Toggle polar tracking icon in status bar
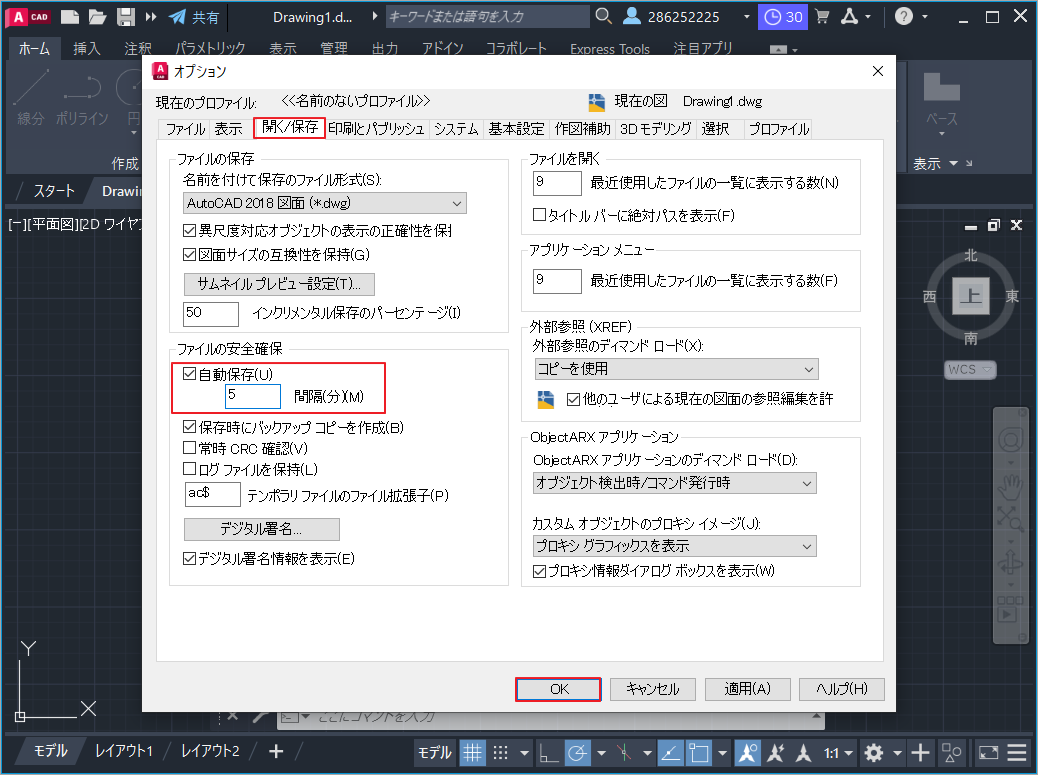Screen dimensions: 1038x775 click(576, 752)
